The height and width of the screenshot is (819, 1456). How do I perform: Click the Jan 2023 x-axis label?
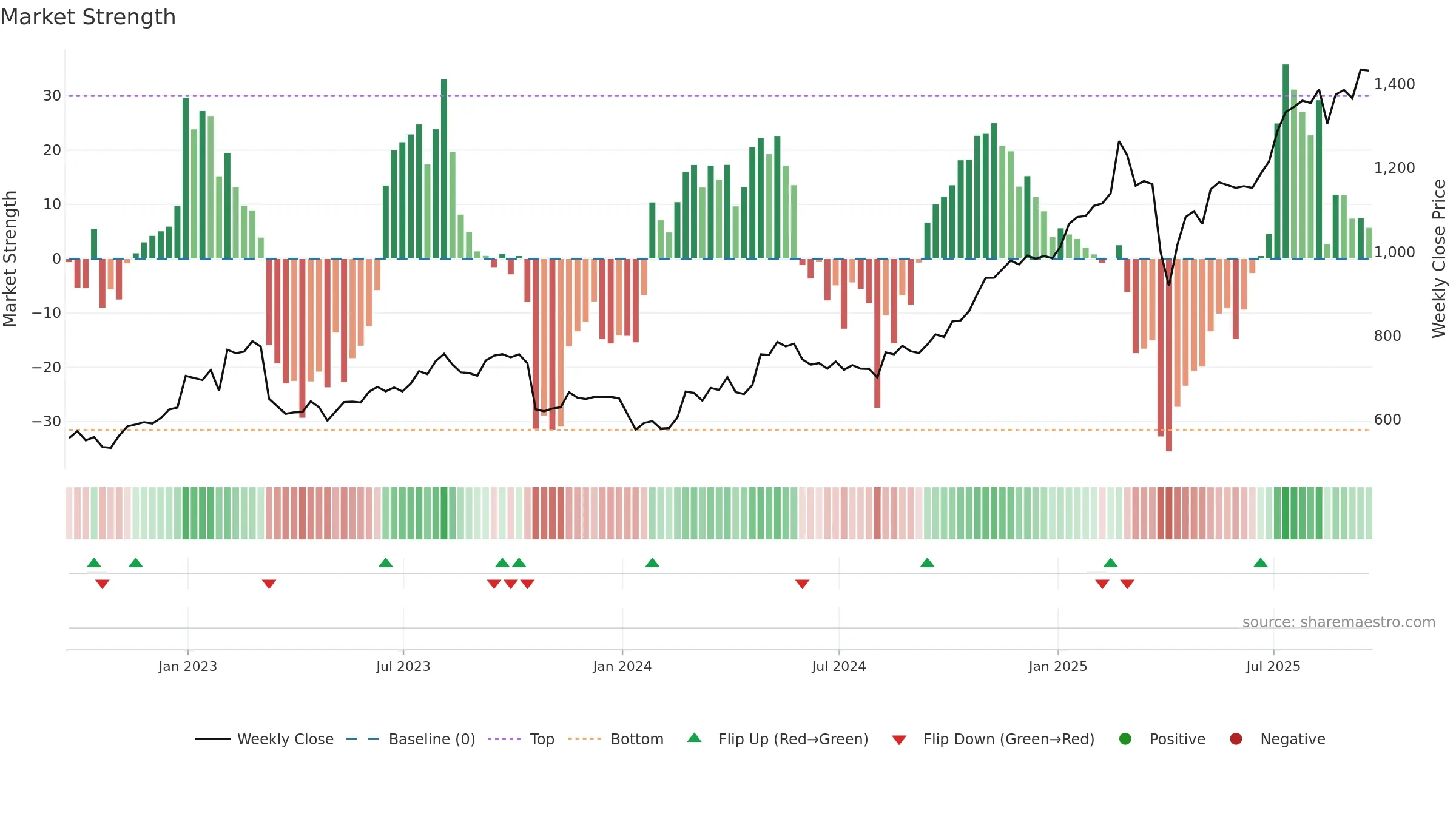[187, 666]
